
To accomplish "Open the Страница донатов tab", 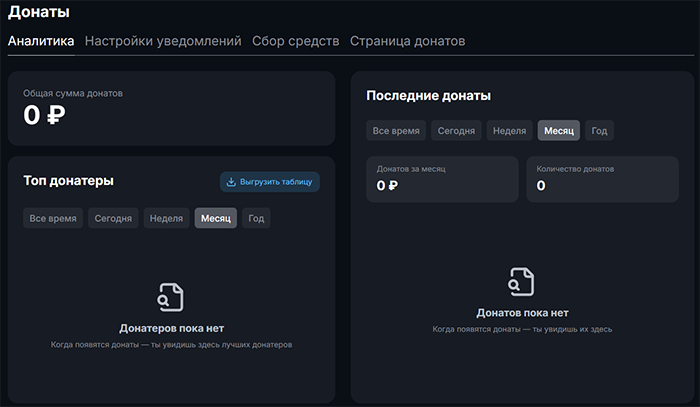I will coord(407,41).
